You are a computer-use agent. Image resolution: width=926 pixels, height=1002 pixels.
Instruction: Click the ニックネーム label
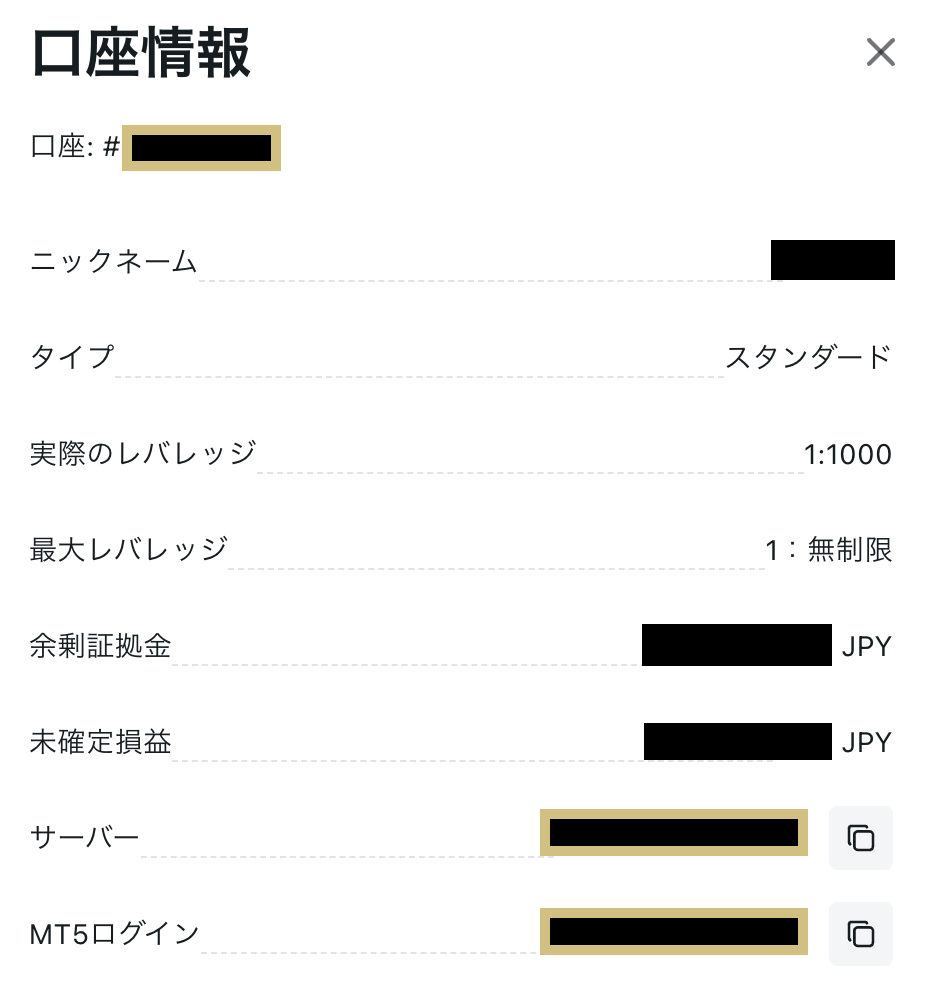click(114, 262)
